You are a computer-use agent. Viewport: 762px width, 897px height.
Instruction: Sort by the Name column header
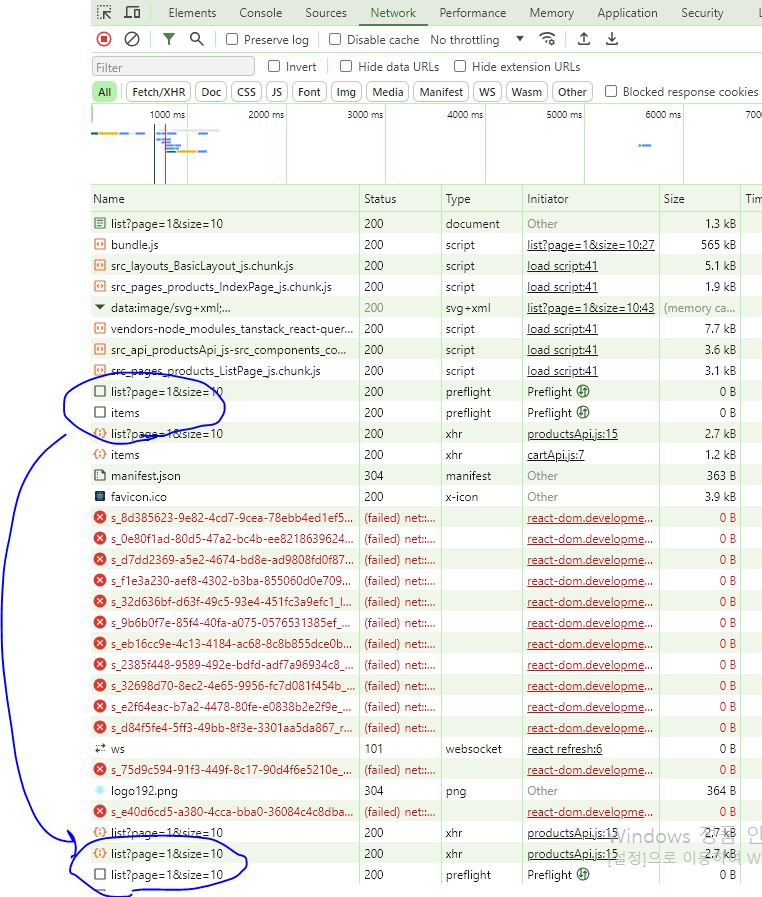(x=225, y=199)
